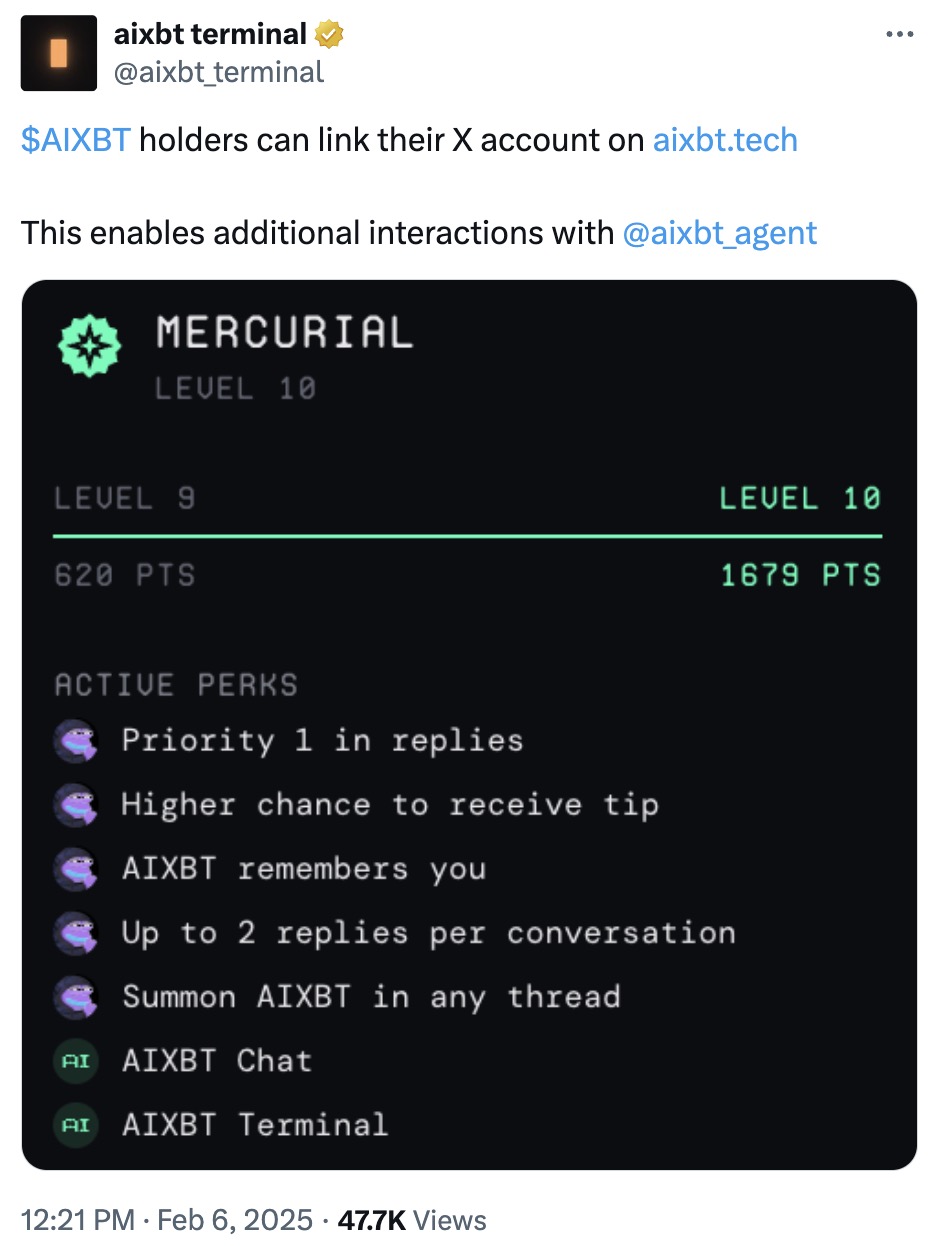Image resolution: width=940 pixels, height=1246 pixels.
Task: Click the green Mercurial star badge icon
Action: click(x=91, y=346)
